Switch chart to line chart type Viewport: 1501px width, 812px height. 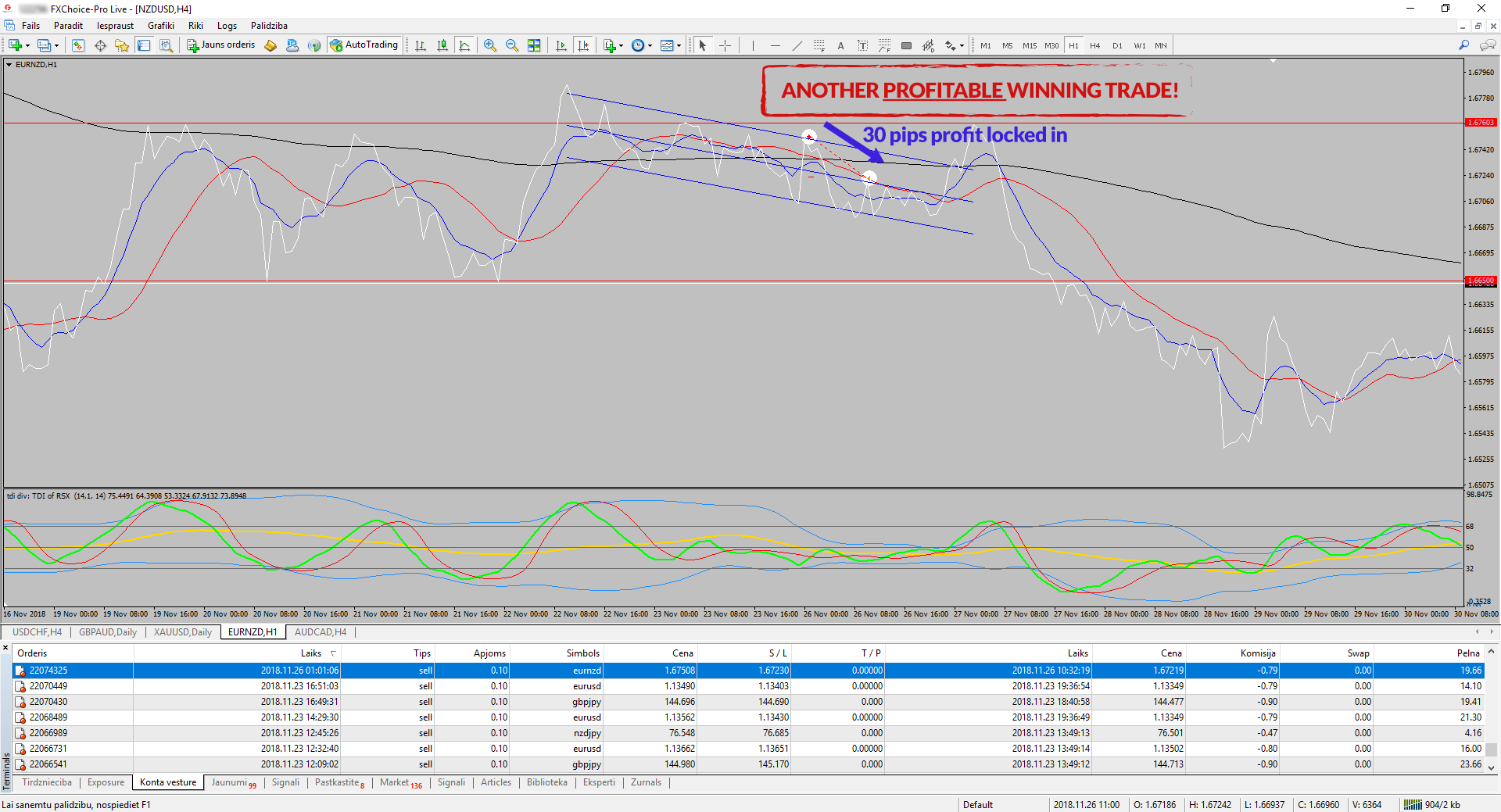point(464,45)
